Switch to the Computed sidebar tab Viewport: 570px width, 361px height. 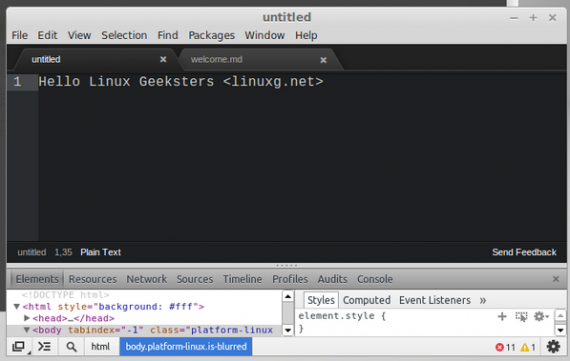[367, 300]
